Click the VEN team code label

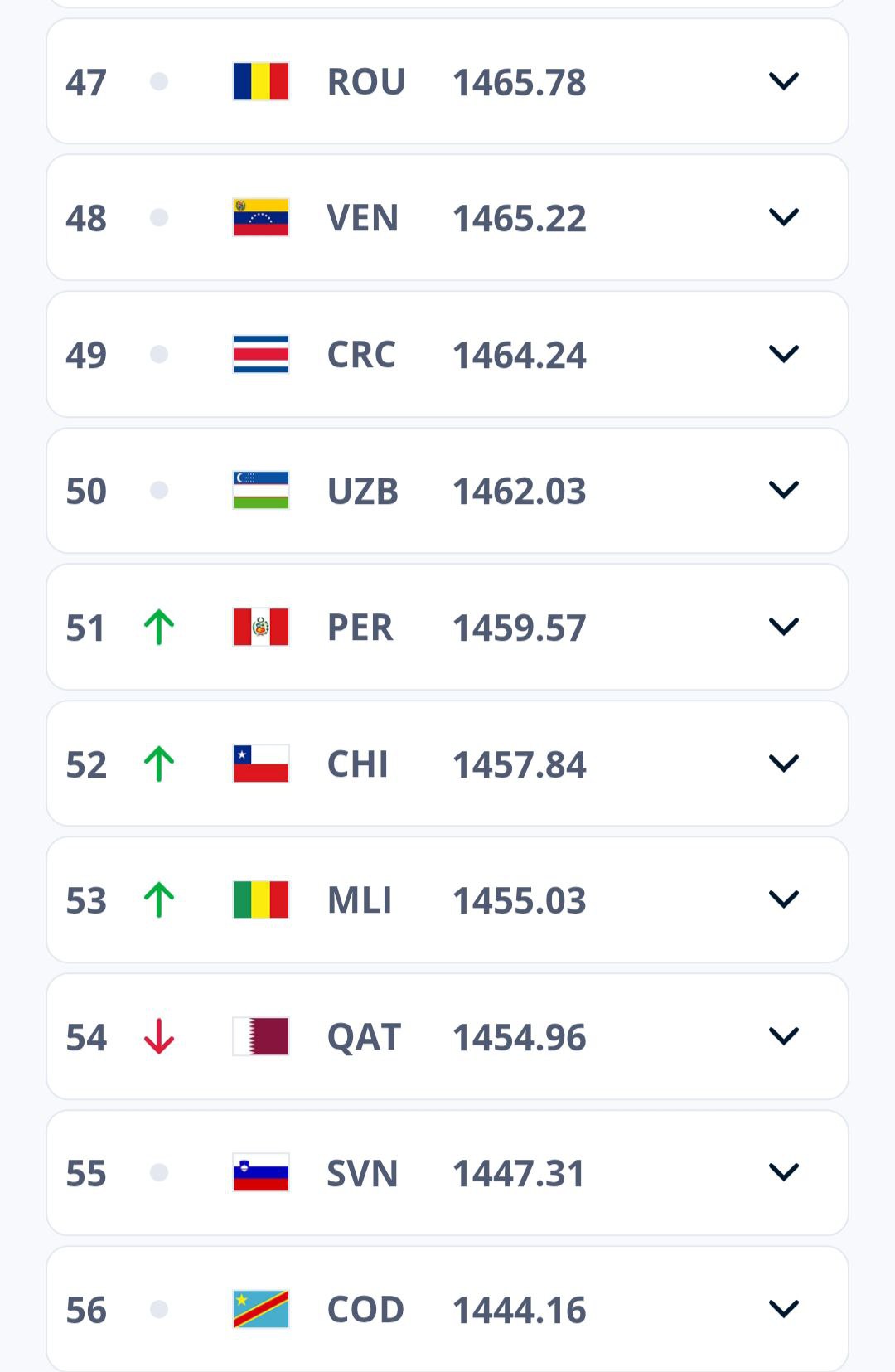362,218
